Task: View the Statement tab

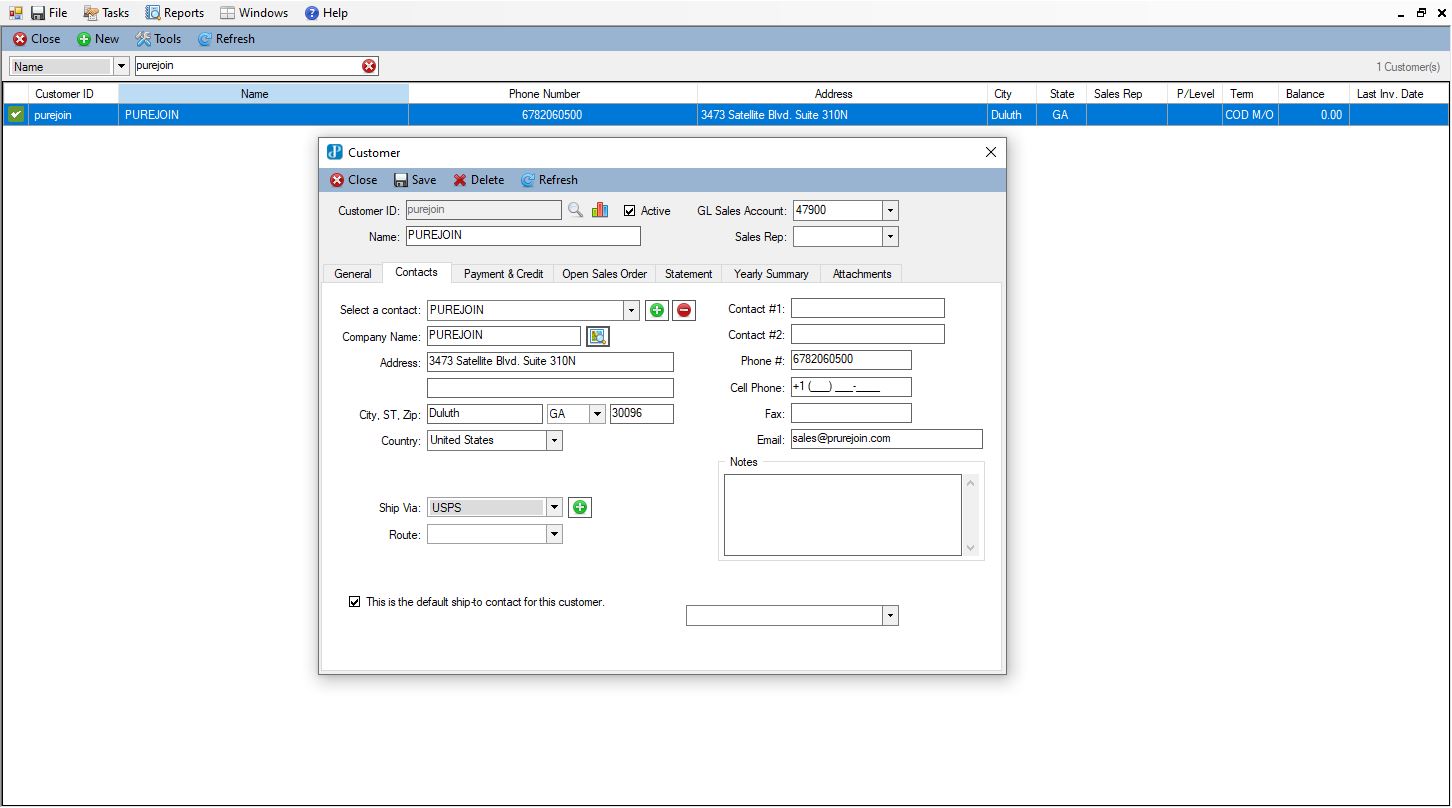Action: (x=689, y=274)
